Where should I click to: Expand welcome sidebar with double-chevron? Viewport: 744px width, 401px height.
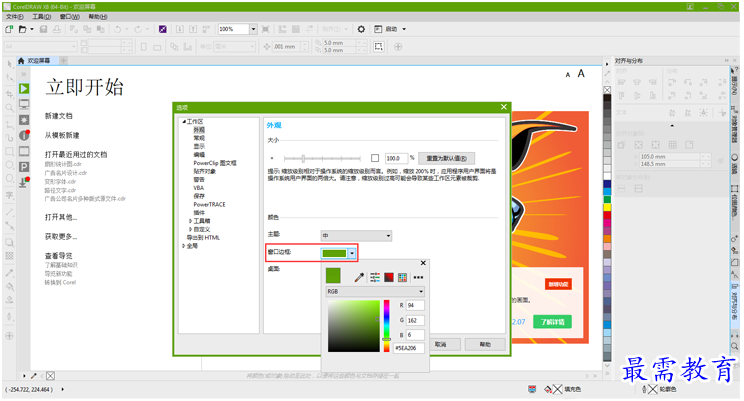(23, 74)
